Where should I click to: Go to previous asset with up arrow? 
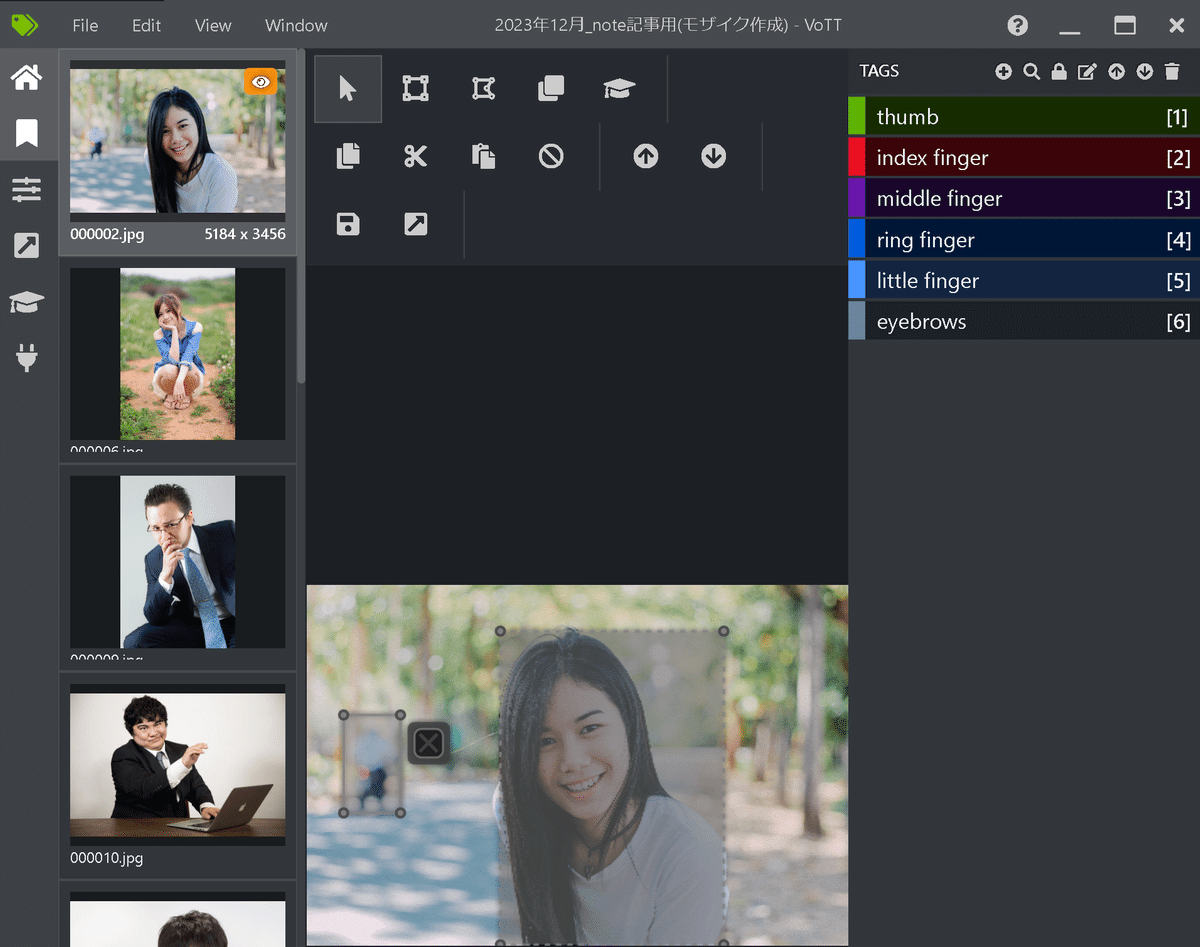click(646, 156)
